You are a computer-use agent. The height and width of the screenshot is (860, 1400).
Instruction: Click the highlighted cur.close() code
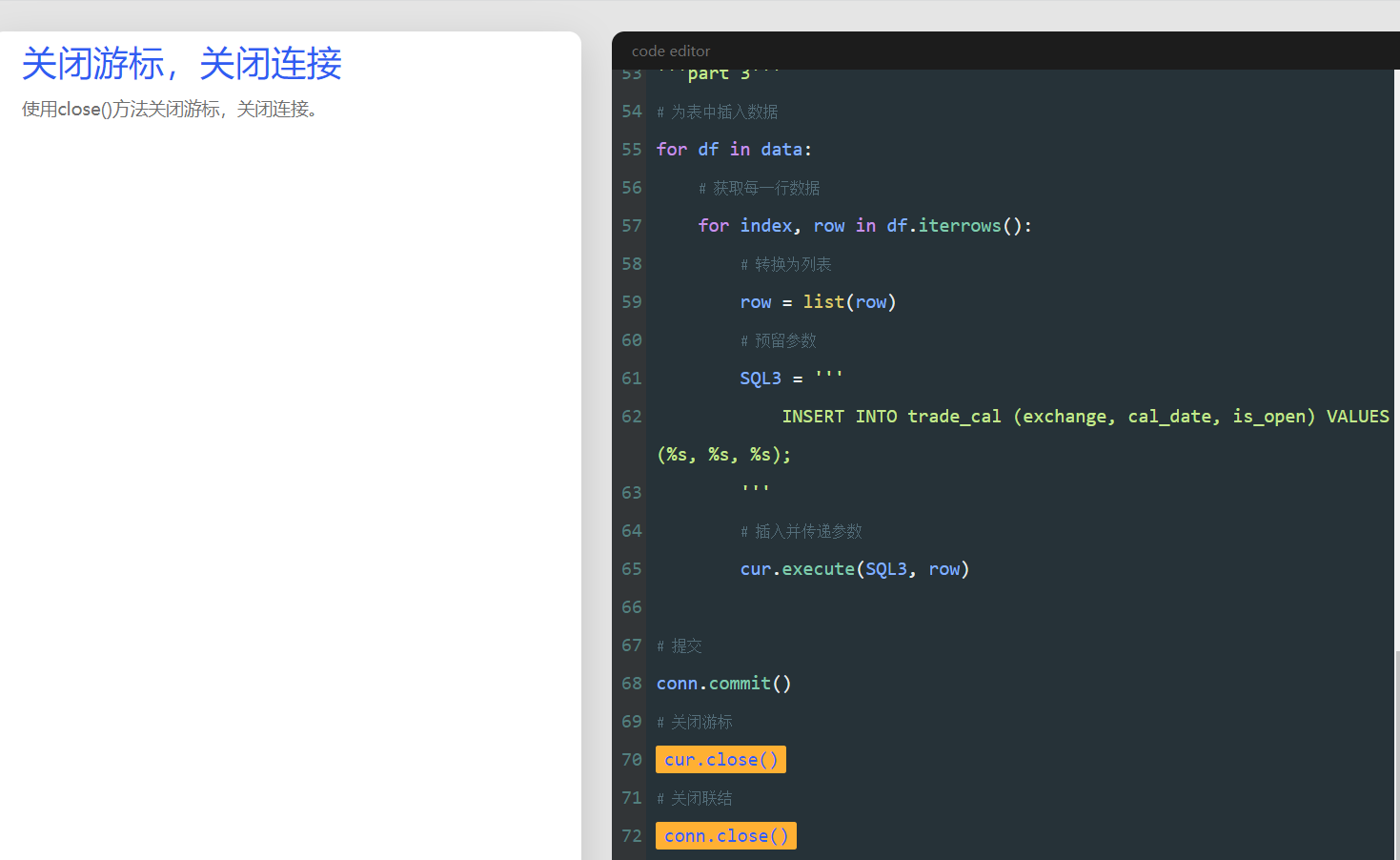tap(720, 760)
